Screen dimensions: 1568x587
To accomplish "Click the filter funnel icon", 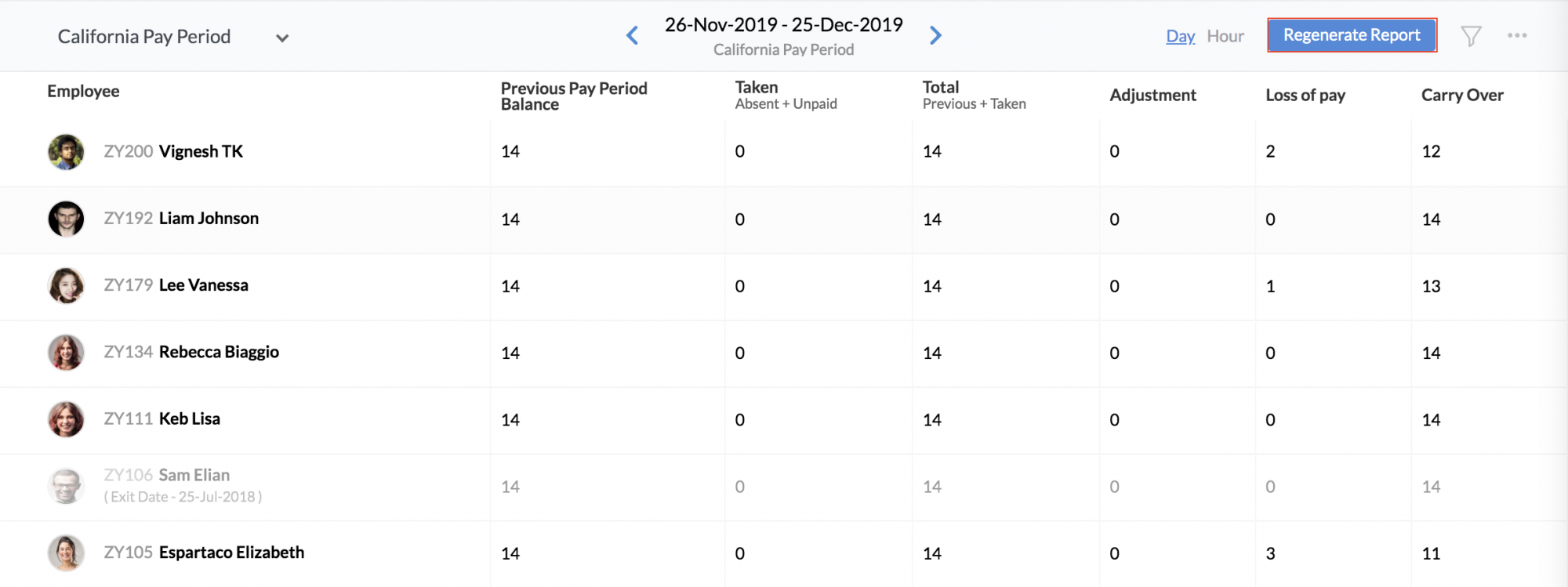I will click(1471, 36).
